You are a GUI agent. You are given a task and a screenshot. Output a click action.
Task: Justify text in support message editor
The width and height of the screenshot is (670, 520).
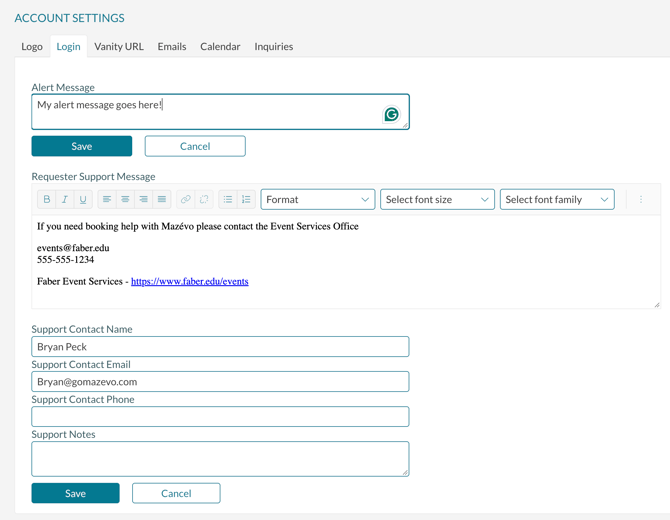pos(162,199)
